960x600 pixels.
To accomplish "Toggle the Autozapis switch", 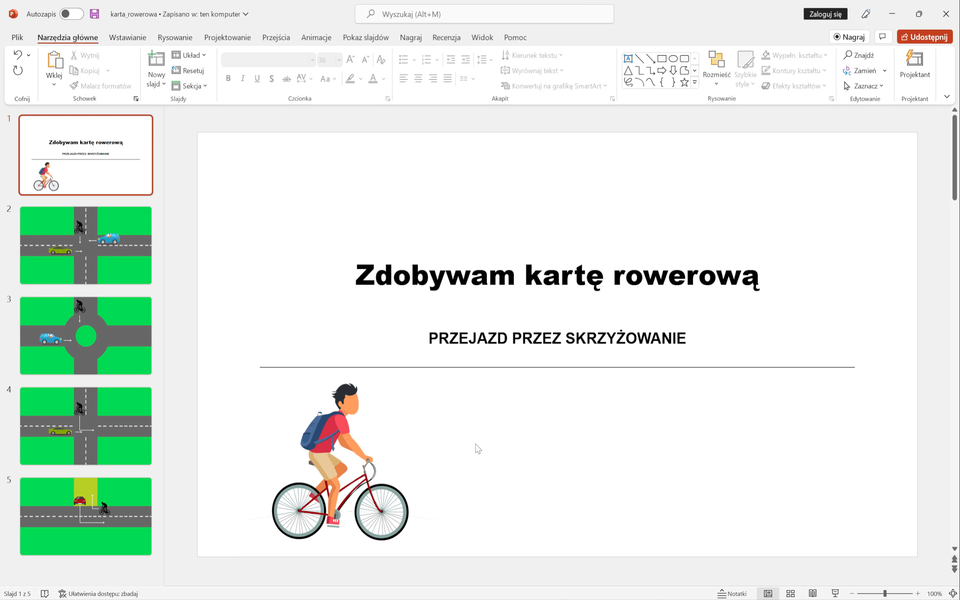I will (71, 14).
